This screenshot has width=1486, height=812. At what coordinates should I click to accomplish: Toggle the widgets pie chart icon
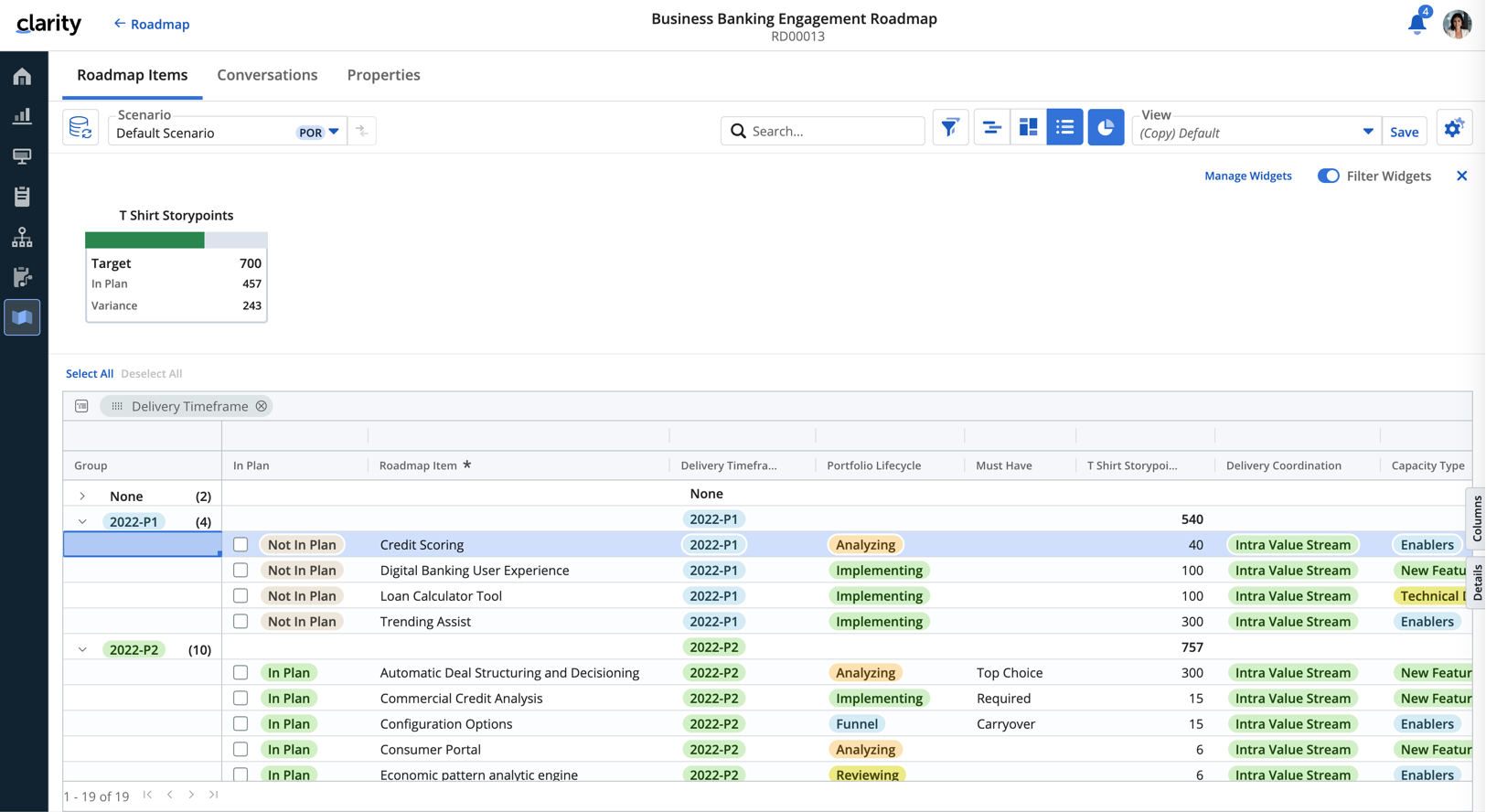coord(1106,128)
